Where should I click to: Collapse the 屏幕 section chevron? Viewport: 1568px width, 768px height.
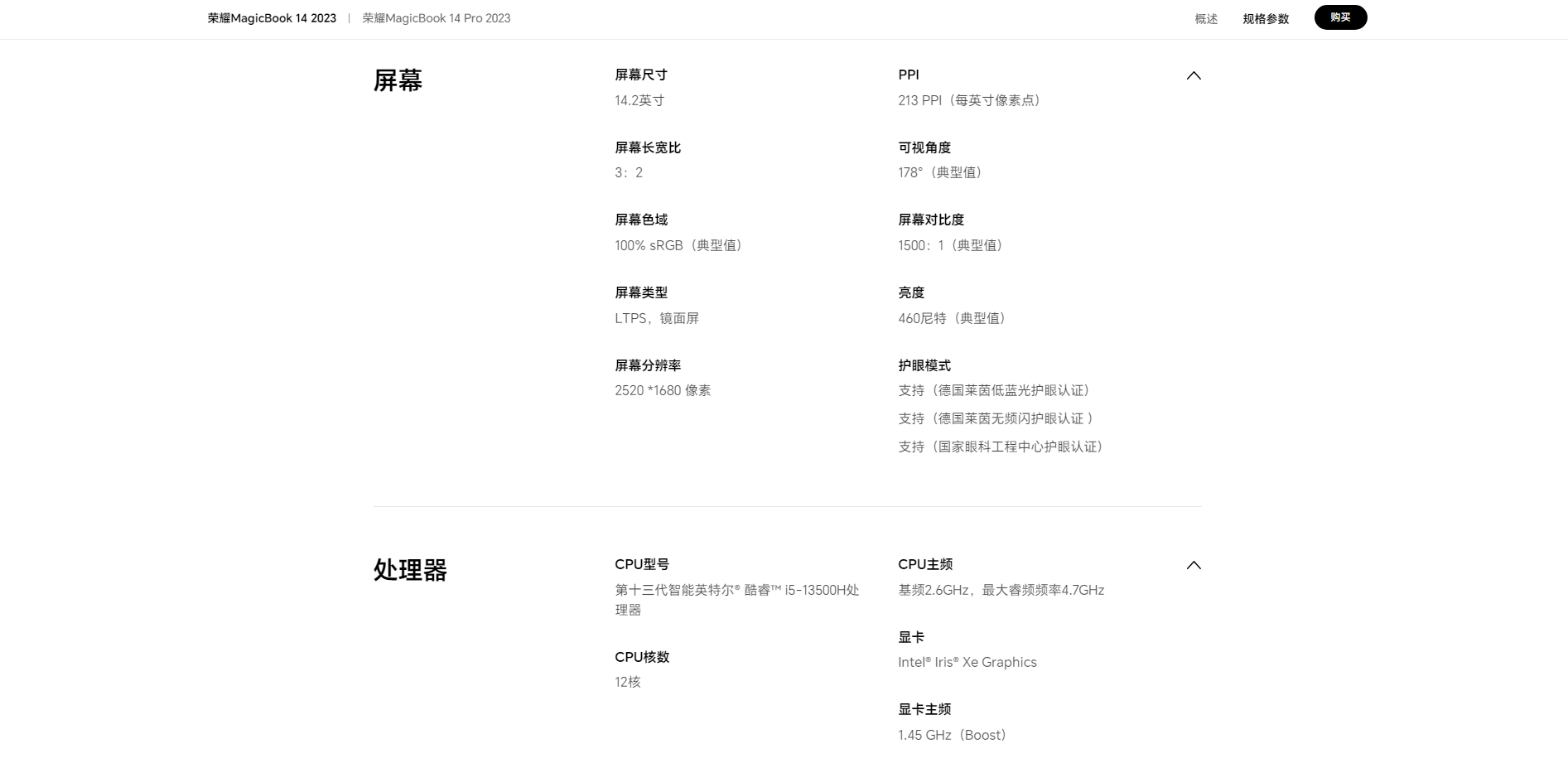(1193, 75)
